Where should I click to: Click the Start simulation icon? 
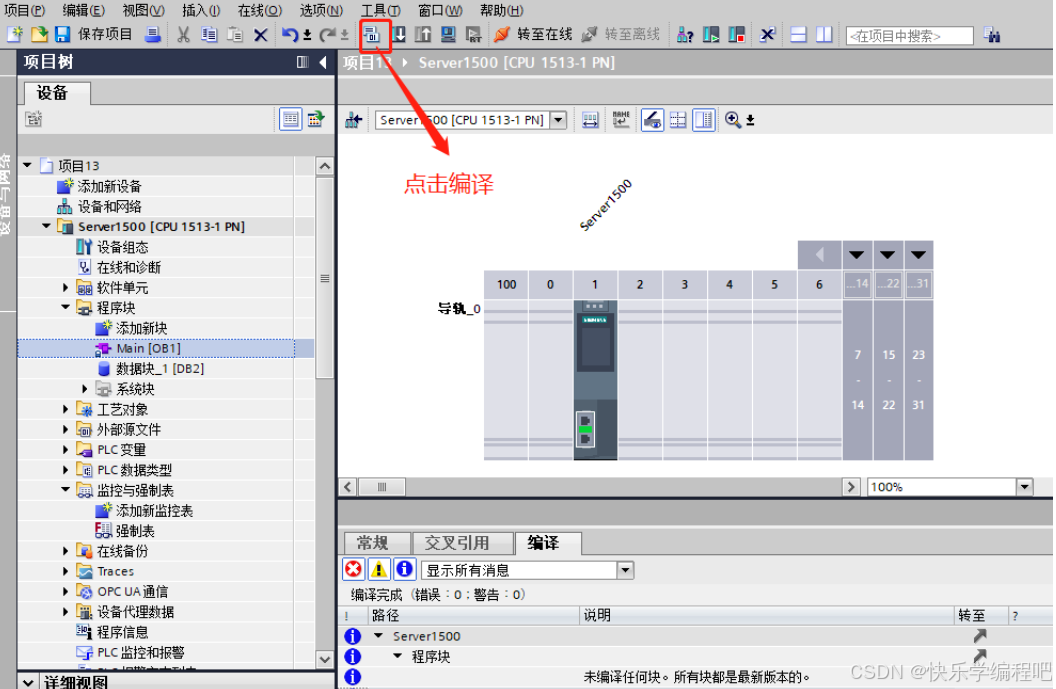click(448, 34)
